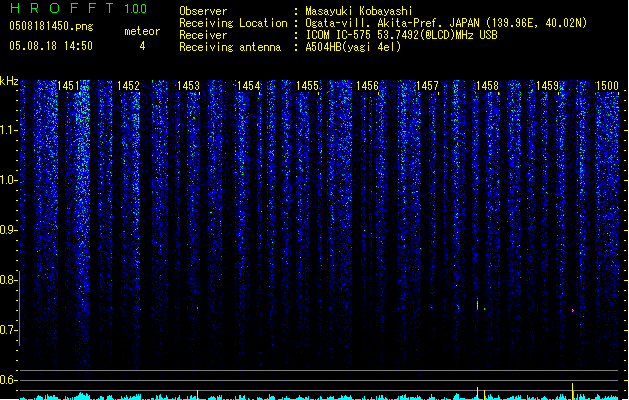The height and width of the screenshot is (400, 629).
Task: Click the 1459 time marker
Action: (548, 86)
